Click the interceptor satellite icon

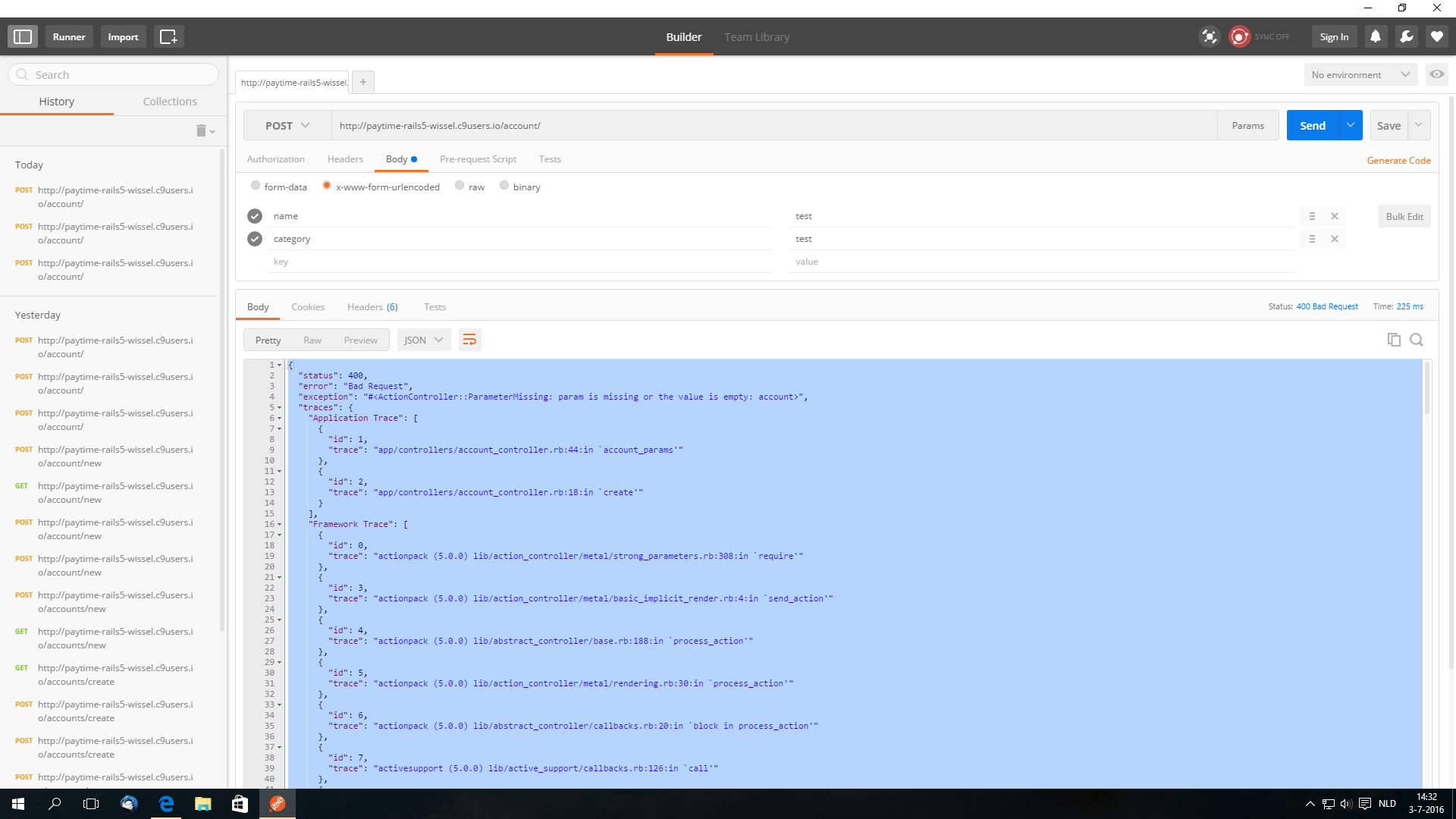pos(1209,36)
